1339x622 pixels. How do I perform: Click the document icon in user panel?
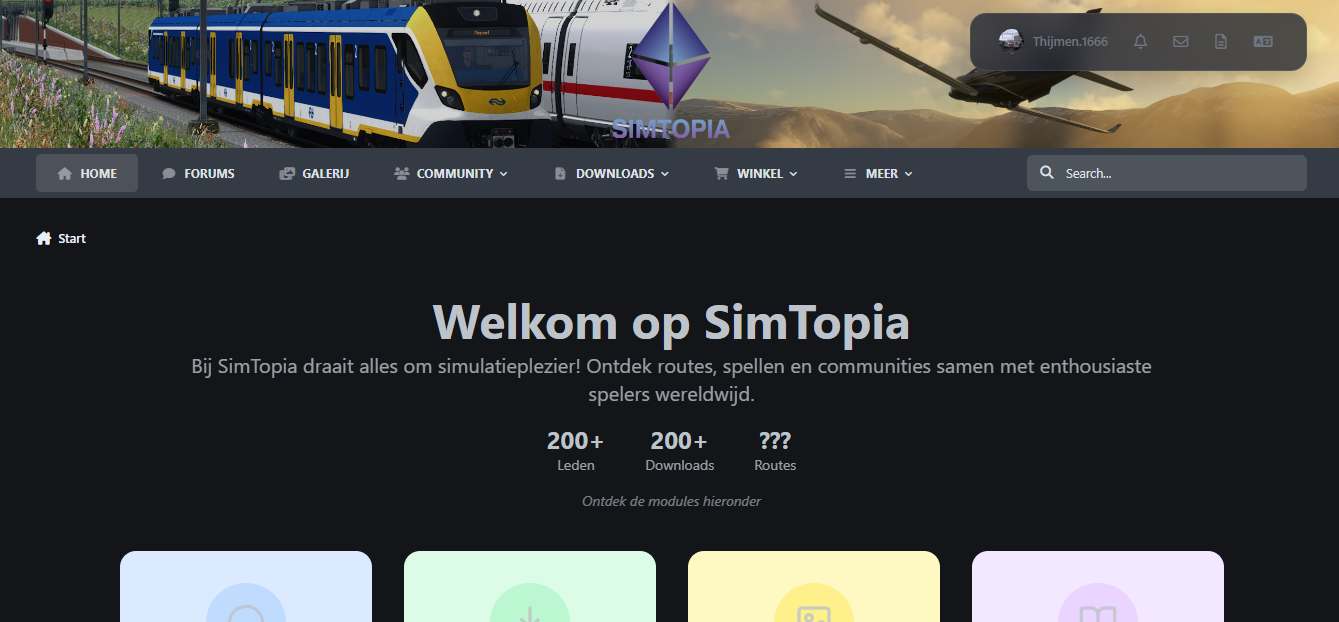pyautogui.click(x=1221, y=41)
